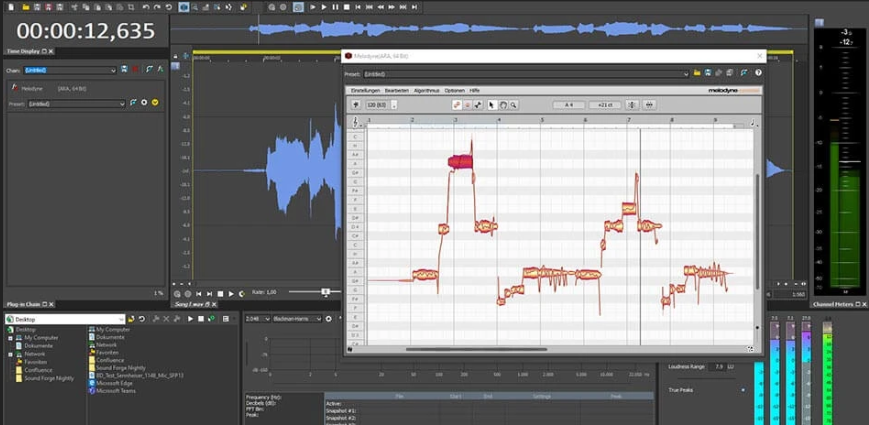This screenshot has height=425, width=869.
Task: Adjust the playback Rate slider
Action: click(x=326, y=291)
